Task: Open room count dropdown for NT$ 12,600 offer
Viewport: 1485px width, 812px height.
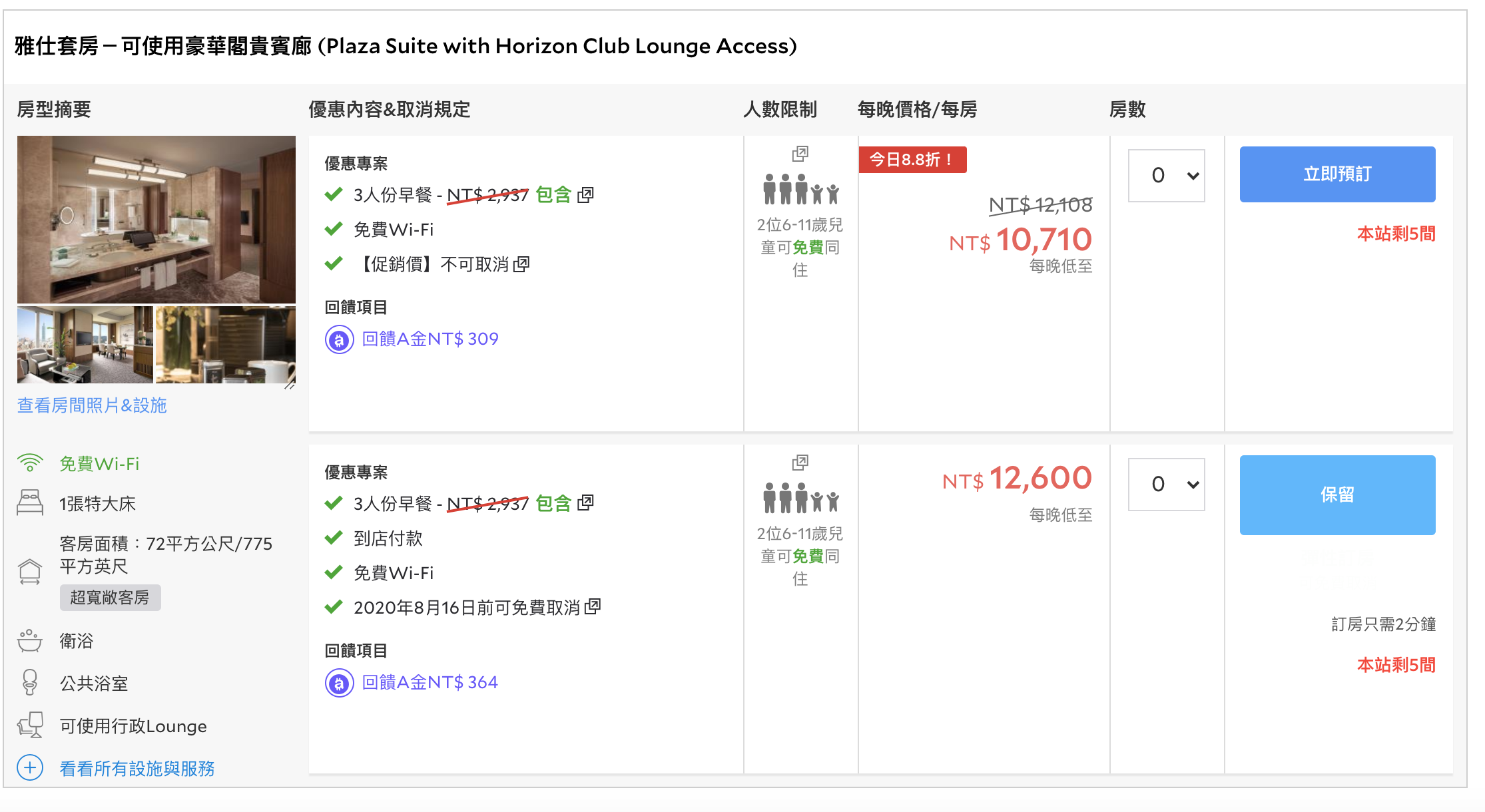Action: (1167, 485)
